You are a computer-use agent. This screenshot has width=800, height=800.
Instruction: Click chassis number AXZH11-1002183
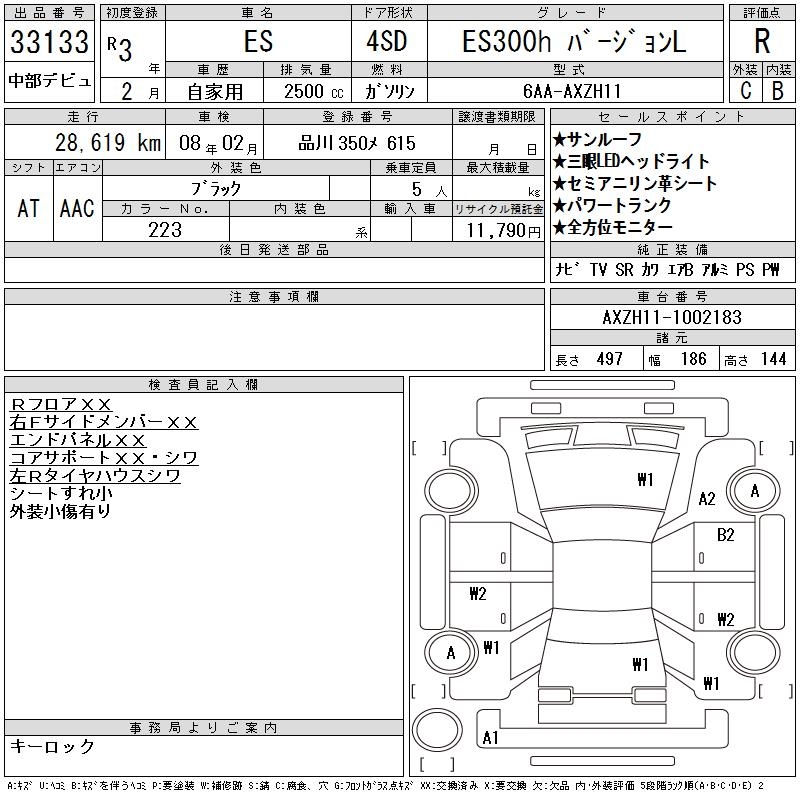[x=672, y=317]
